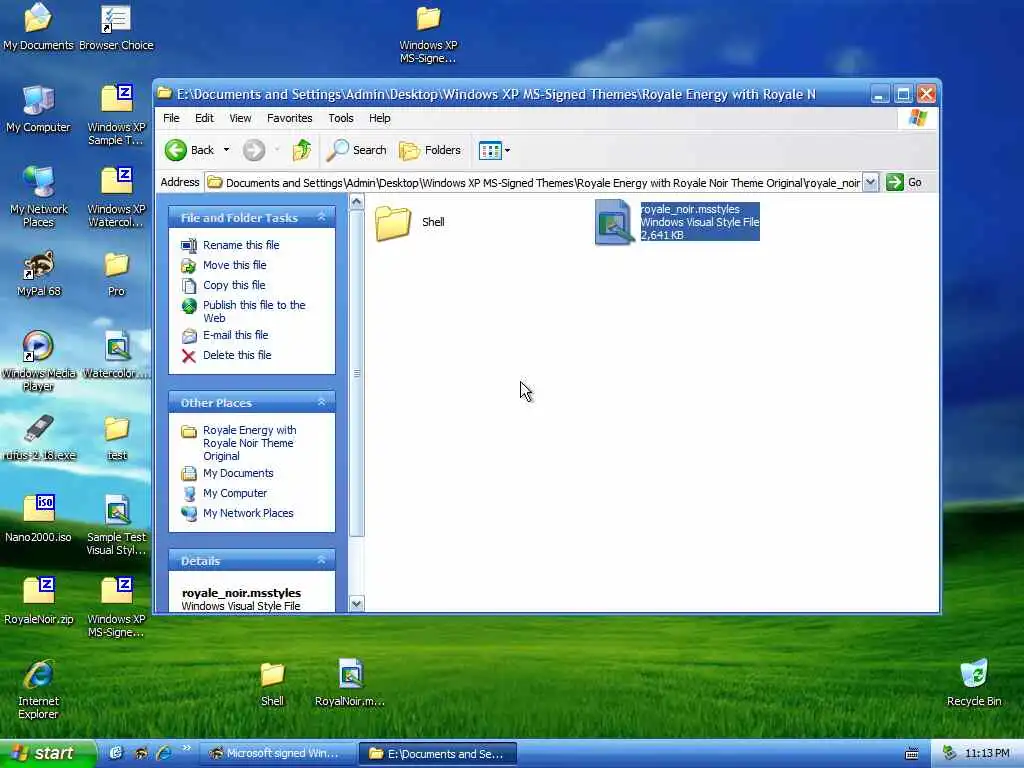
Task: Select Windows Media Player desktop shortcut
Action: click(x=38, y=360)
